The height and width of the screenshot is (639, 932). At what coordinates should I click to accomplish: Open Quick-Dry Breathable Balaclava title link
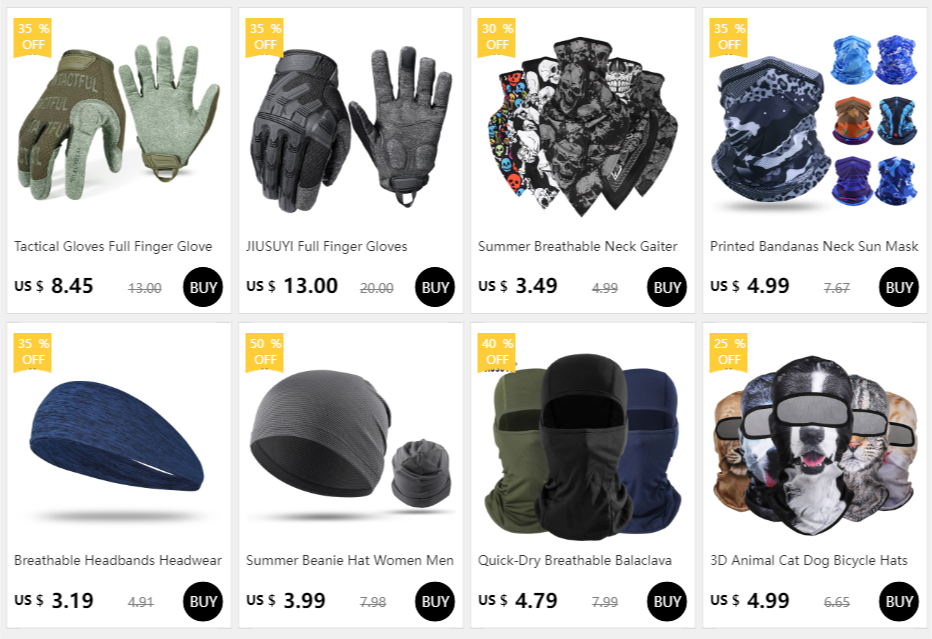(575, 561)
